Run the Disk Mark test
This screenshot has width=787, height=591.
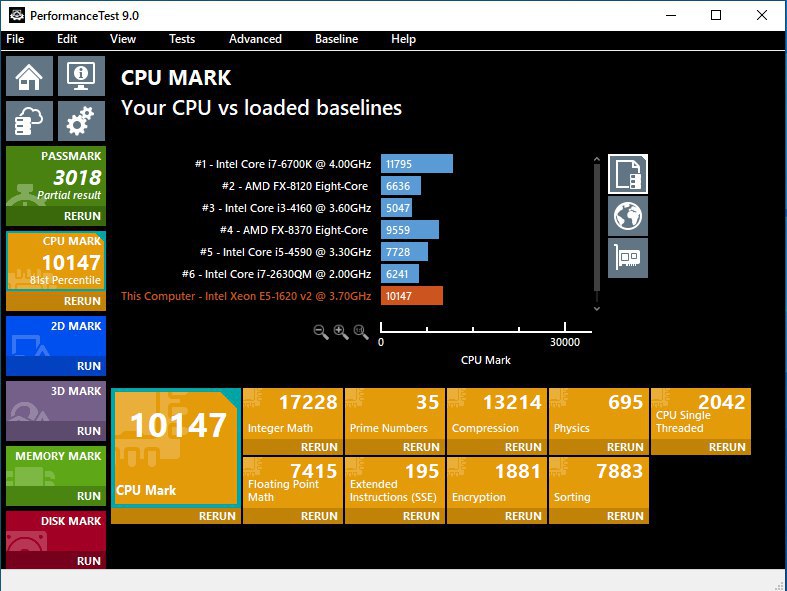click(56, 561)
